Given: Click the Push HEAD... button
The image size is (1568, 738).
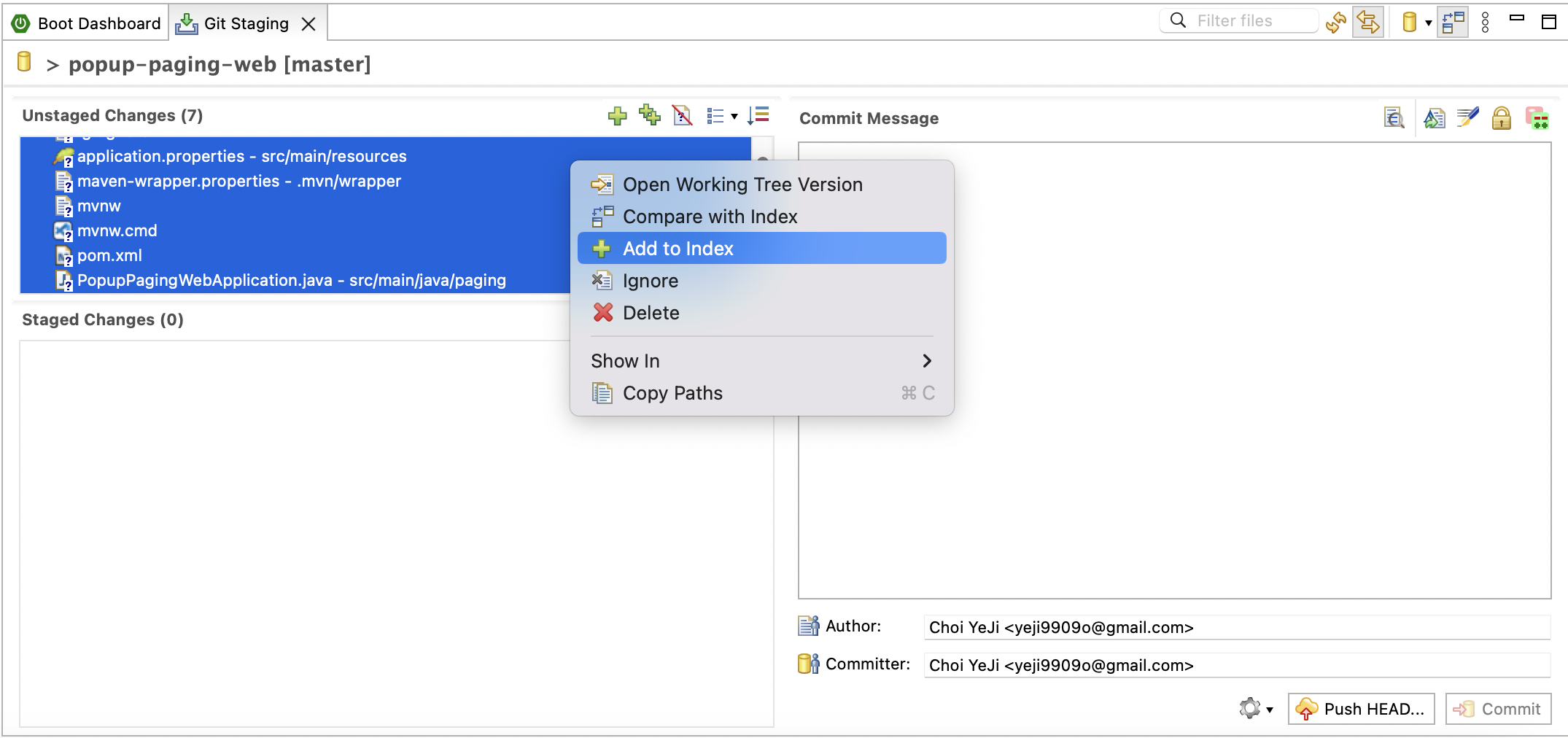Looking at the screenshot, I should click(x=1361, y=709).
